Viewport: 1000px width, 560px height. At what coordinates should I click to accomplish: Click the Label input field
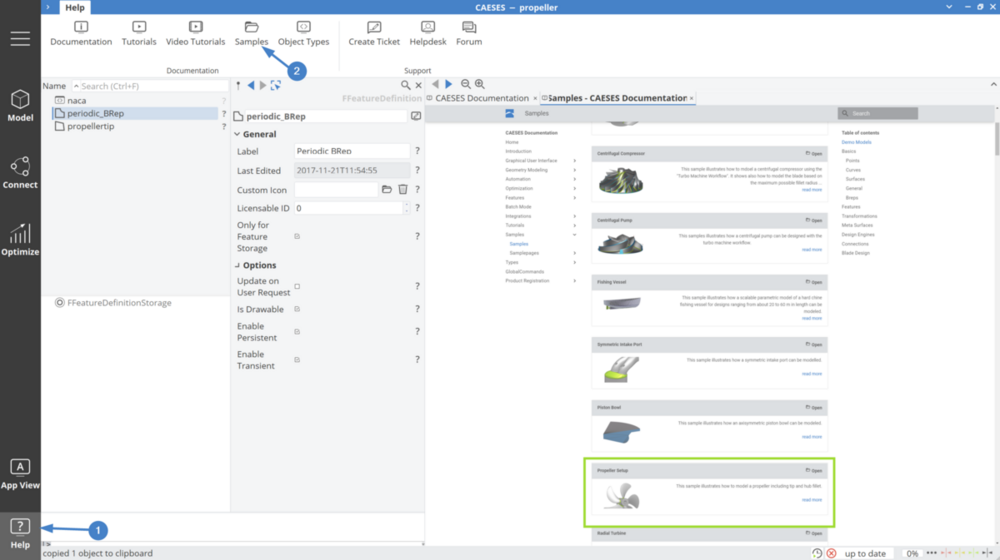pos(351,151)
